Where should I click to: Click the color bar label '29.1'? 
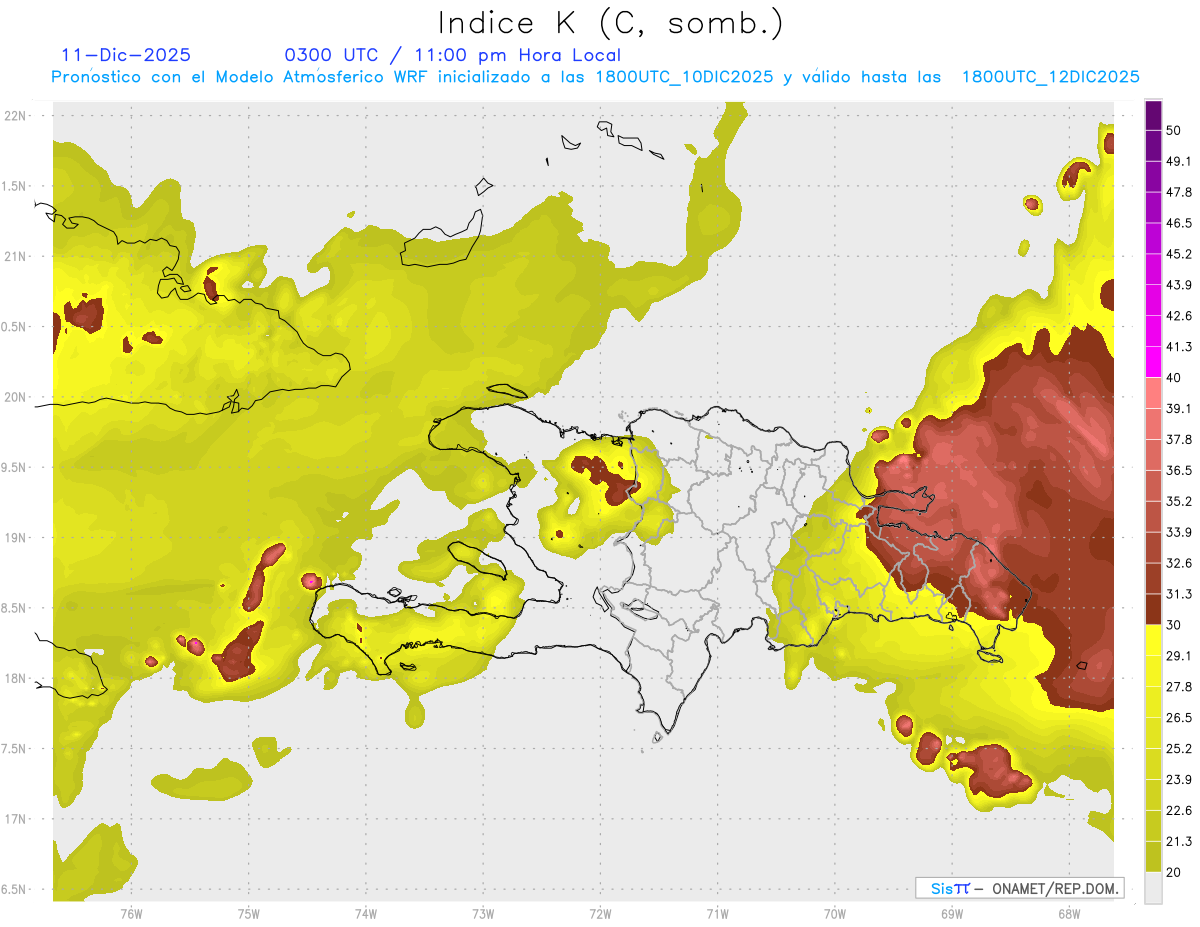tap(1179, 655)
